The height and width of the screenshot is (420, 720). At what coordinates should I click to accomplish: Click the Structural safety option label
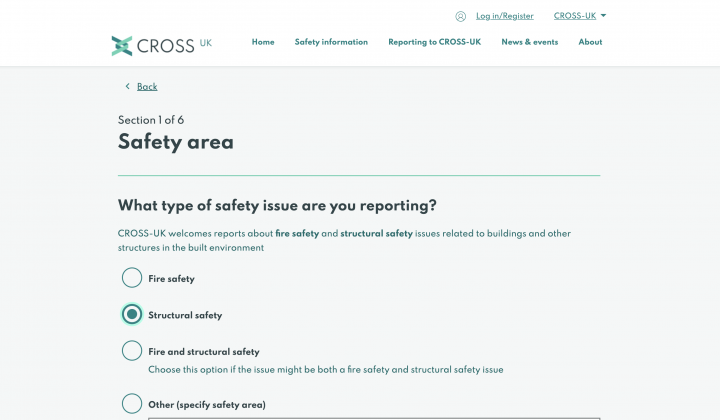click(185, 315)
